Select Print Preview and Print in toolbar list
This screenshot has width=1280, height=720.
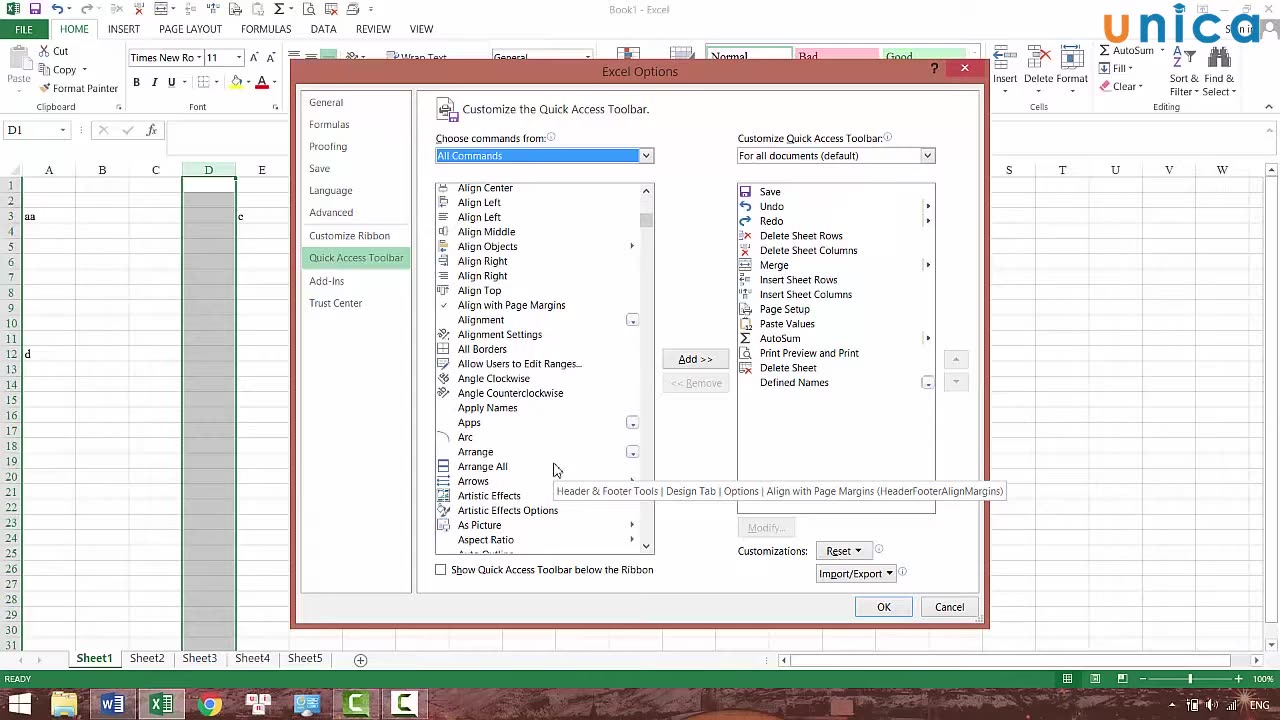(x=809, y=353)
